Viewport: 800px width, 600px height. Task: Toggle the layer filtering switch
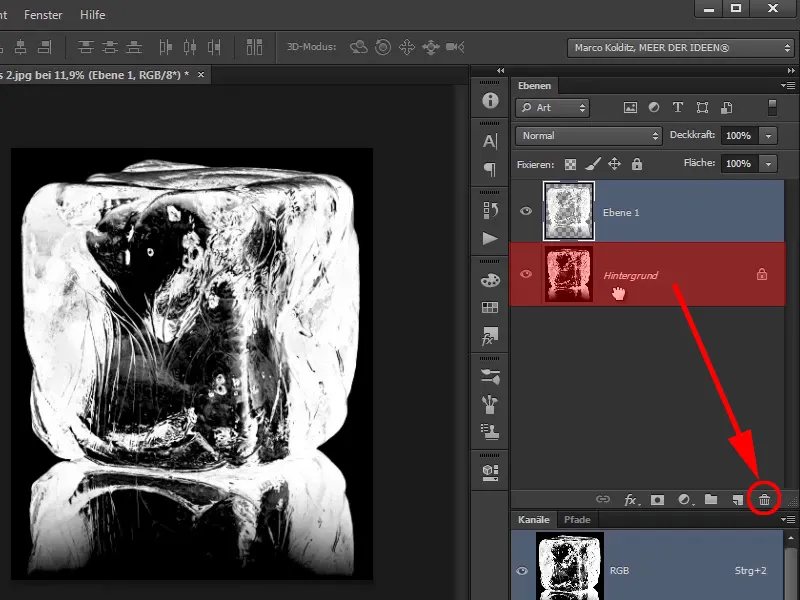coord(772,107)
